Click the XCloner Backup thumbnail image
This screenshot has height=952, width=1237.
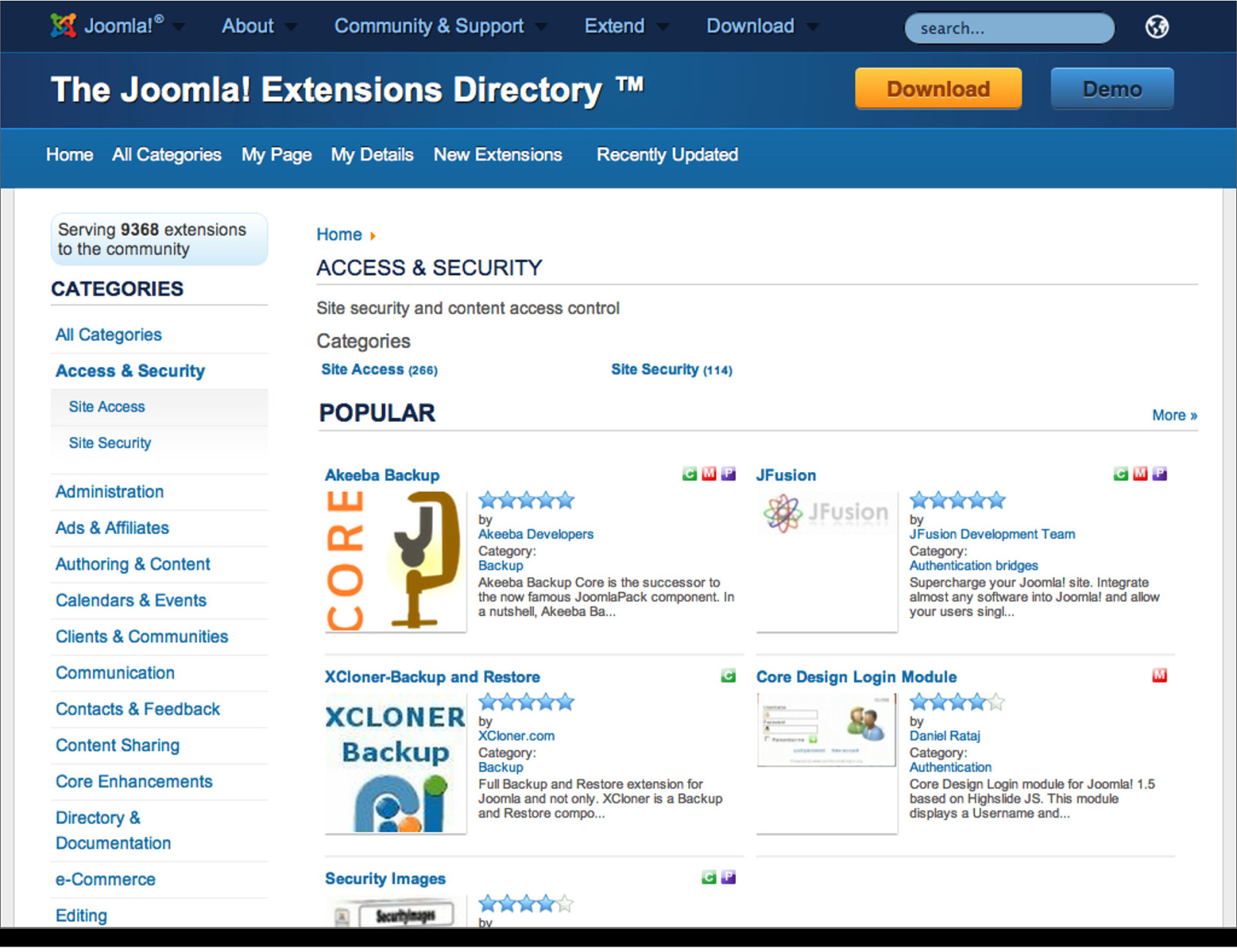pos(395,763)
